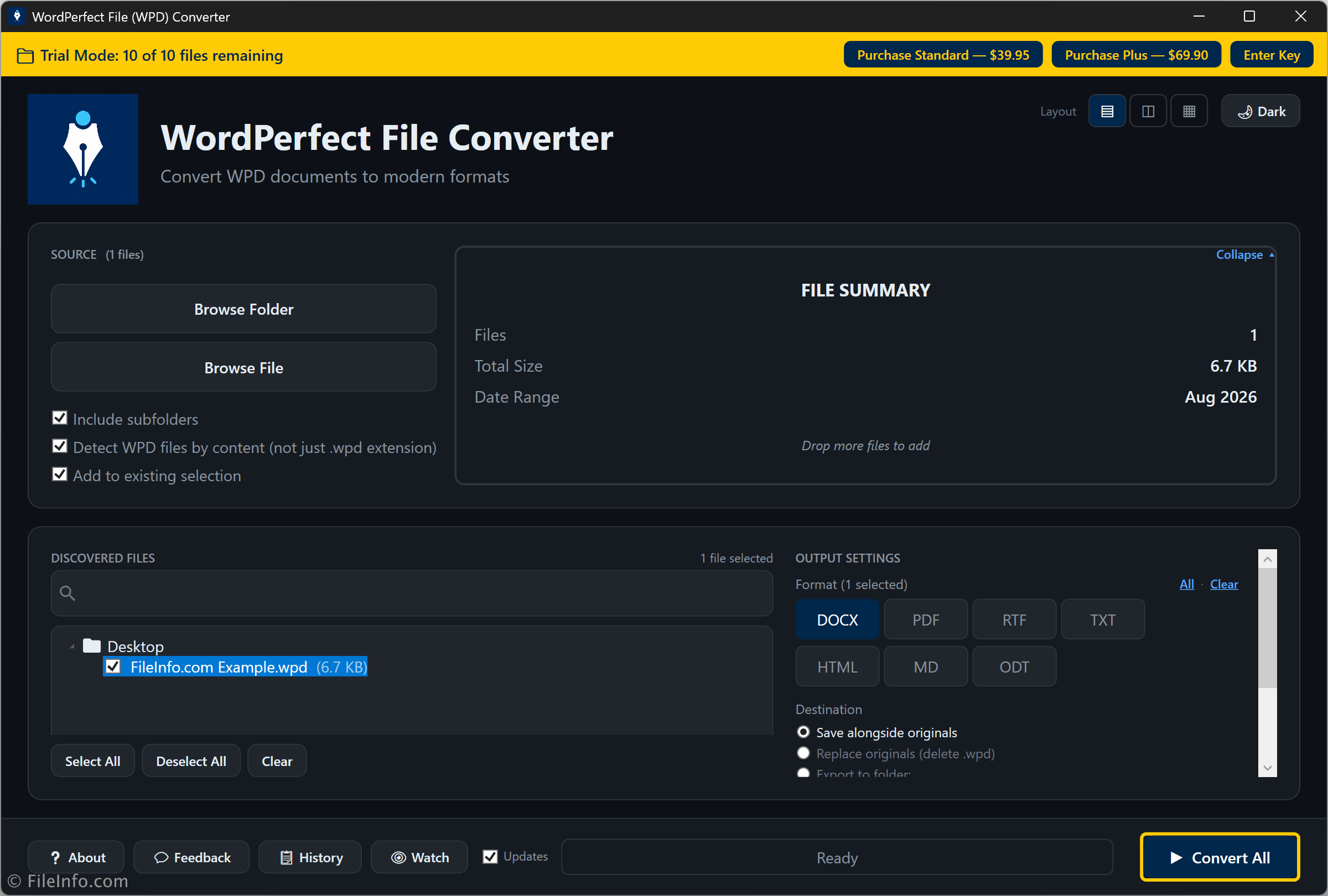
Task: Click the All formats link
Action: pos(1187,584)
